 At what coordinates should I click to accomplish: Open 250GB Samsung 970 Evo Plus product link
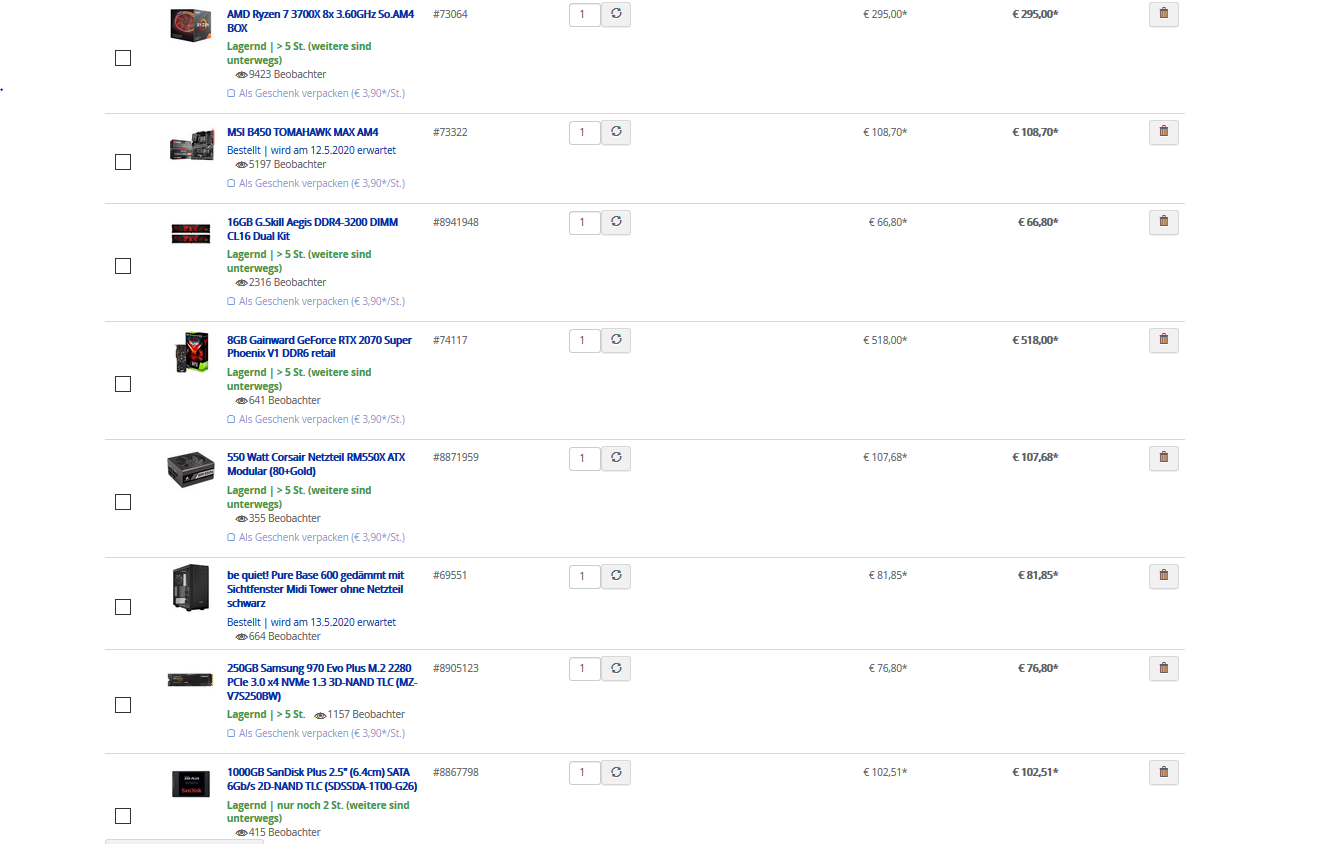[322, 682]
